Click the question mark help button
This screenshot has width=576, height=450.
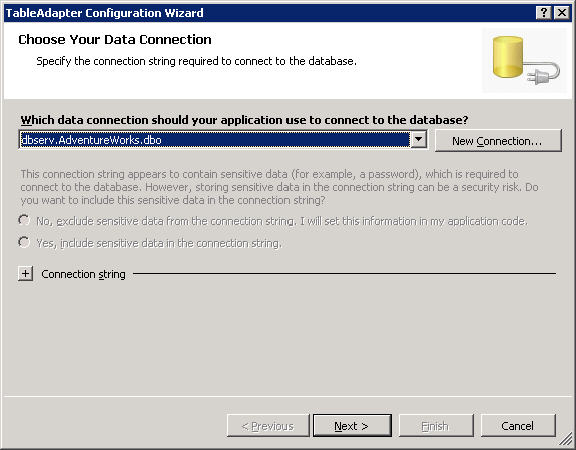click(544, 13)
